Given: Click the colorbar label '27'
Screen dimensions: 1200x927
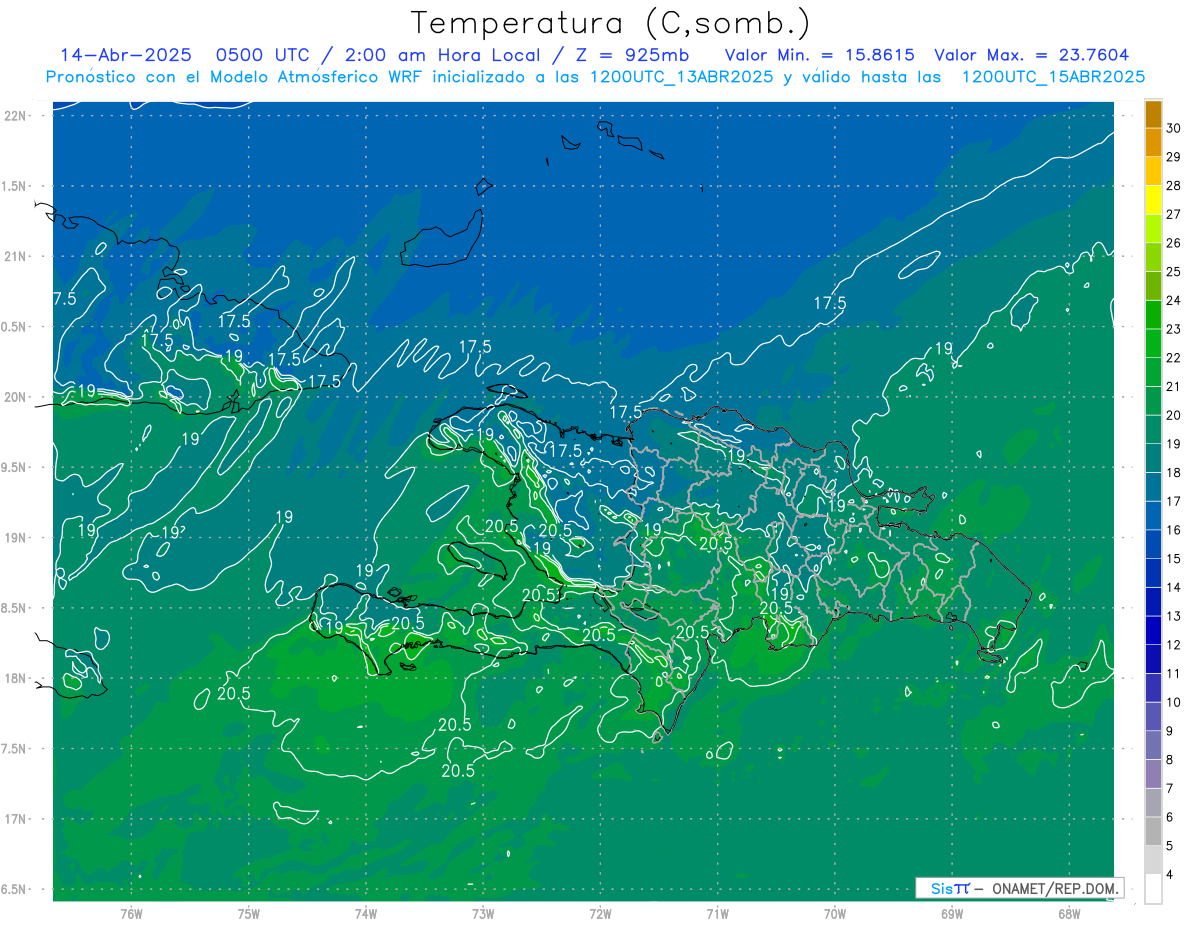Looking at the screenshot, I should click(1174, 214).
